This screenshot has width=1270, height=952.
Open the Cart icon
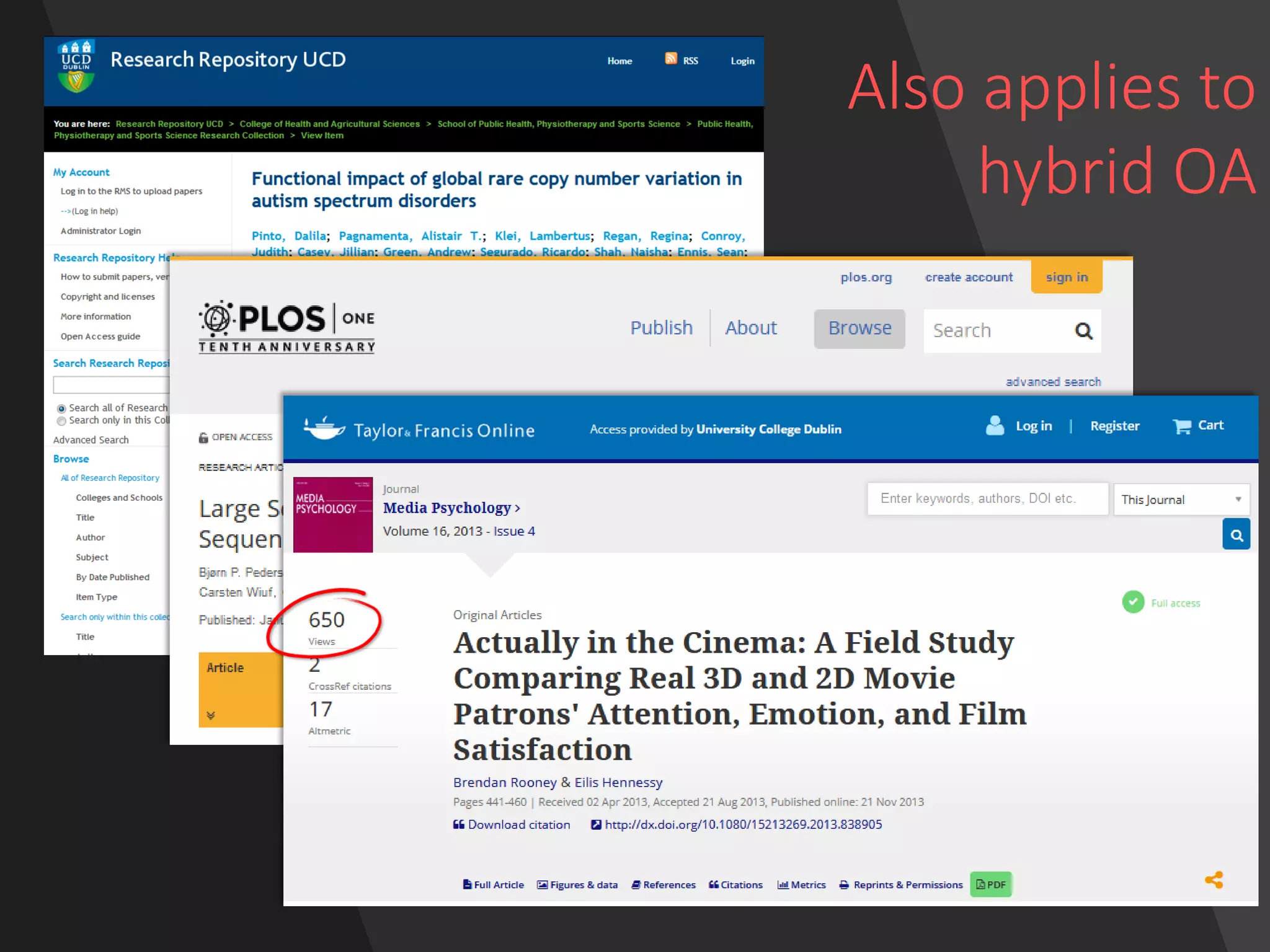(1181, 426)
